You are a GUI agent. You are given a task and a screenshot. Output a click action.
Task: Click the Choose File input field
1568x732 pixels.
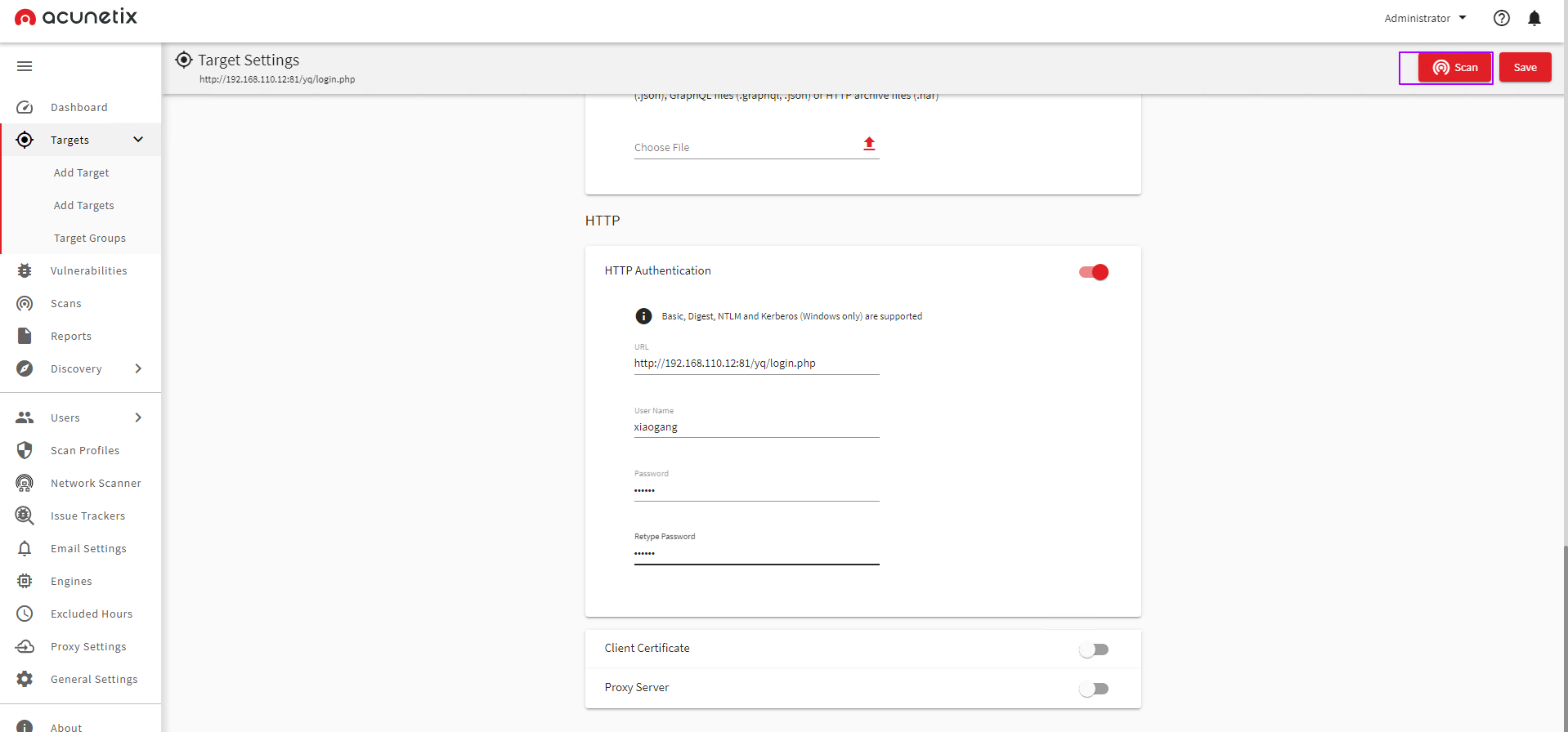[757, 147]
